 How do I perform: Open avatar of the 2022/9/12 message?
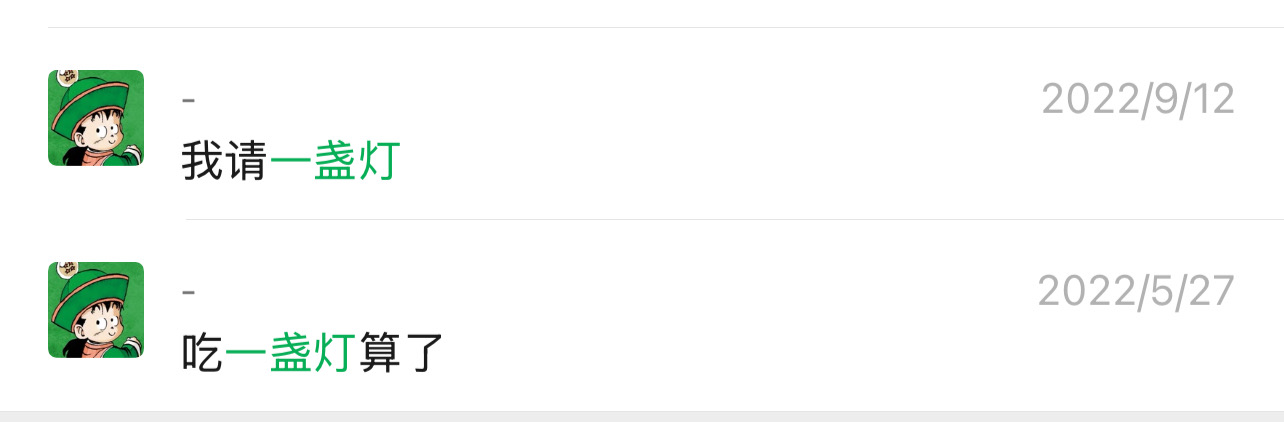coord(96,118)
